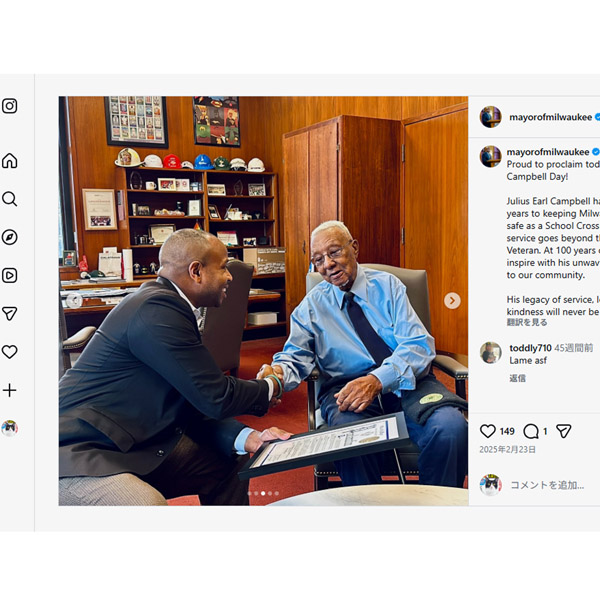Open your profile avatar in sidebar
The image size is (600, 600).
click(10, 428)
